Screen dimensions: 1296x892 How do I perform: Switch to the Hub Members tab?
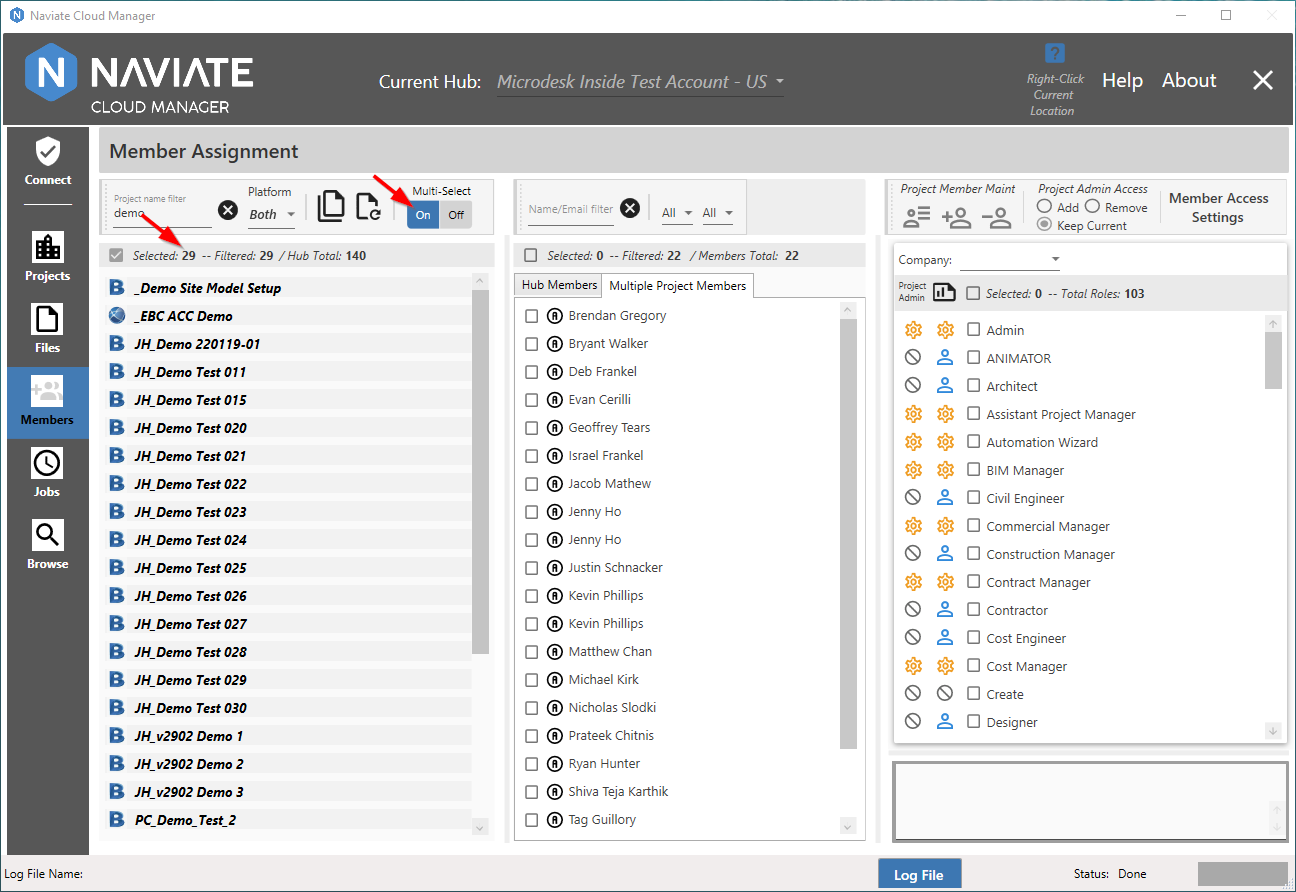[x=559, y=285]
